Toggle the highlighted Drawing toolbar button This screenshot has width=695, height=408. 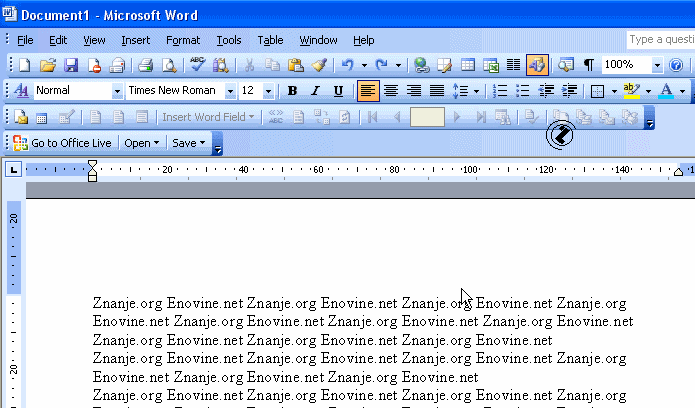[x=537, y=65]
